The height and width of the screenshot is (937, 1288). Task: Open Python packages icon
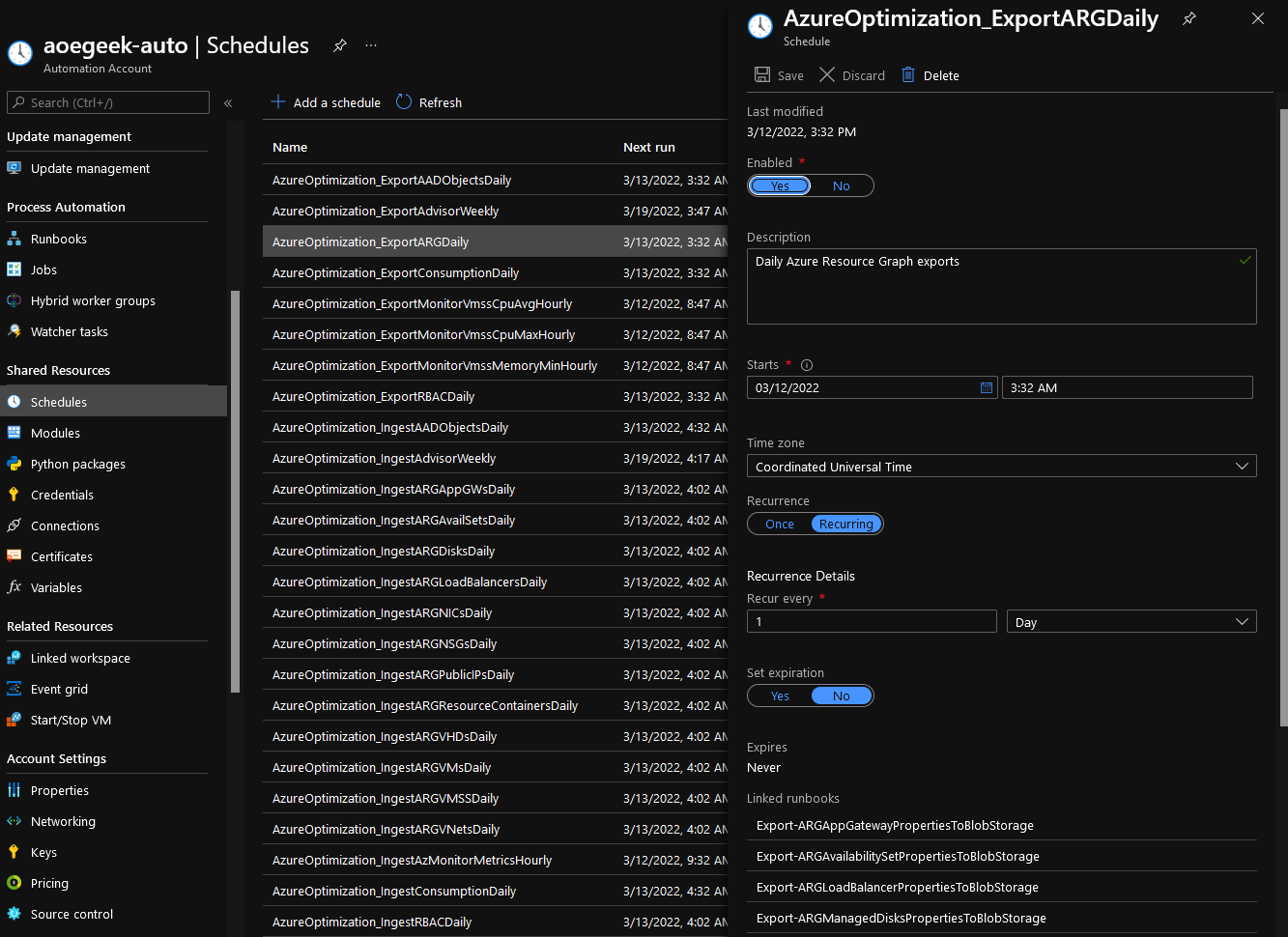point(14,464)
